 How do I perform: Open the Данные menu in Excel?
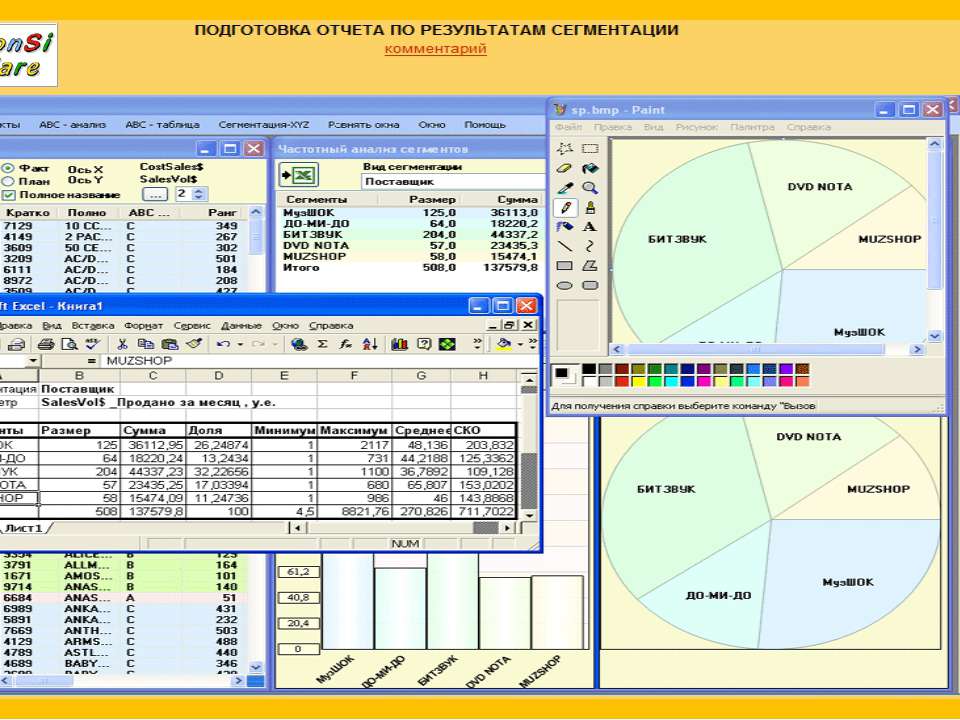(x=241, y=326)
